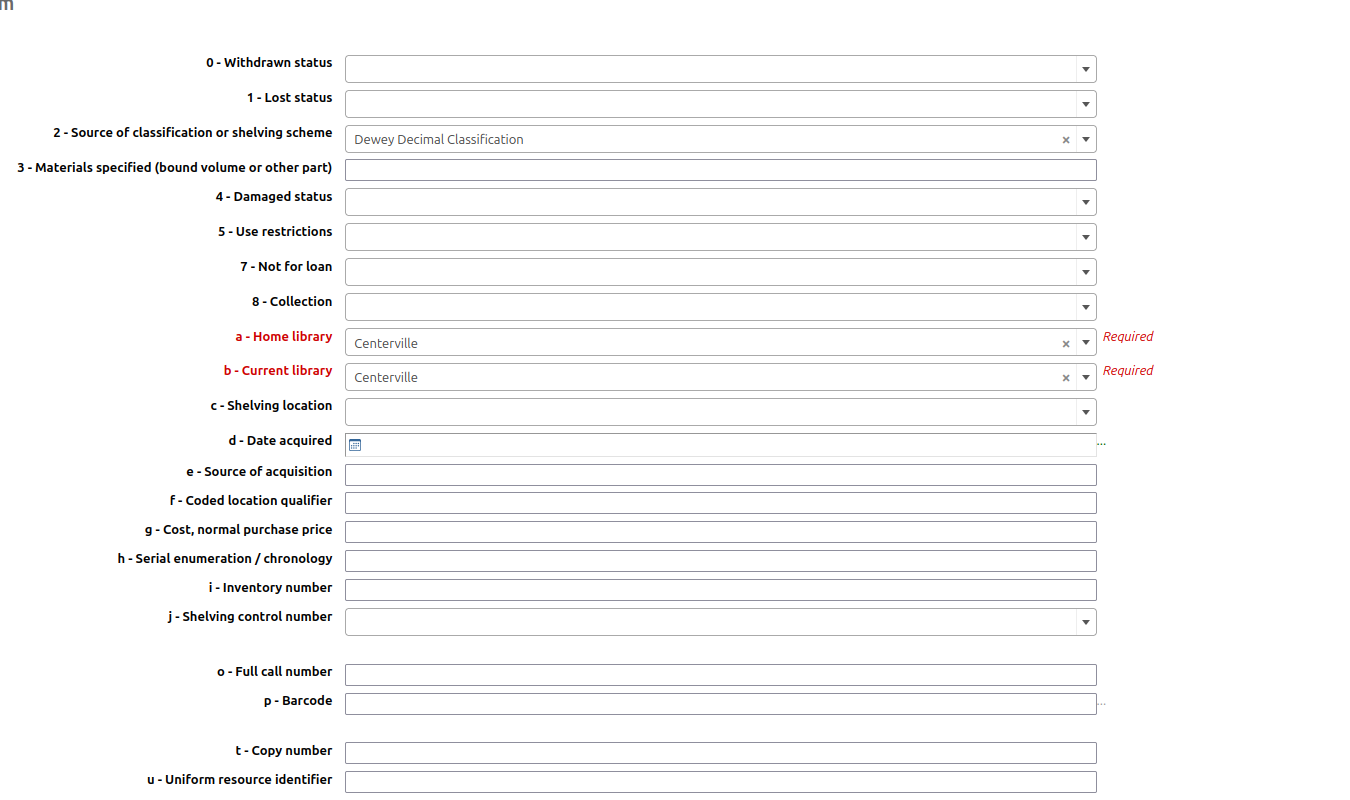Open the Withdrawn status dropdown
Viewport: 1350px width, 800px height.
coord(1085,69)
